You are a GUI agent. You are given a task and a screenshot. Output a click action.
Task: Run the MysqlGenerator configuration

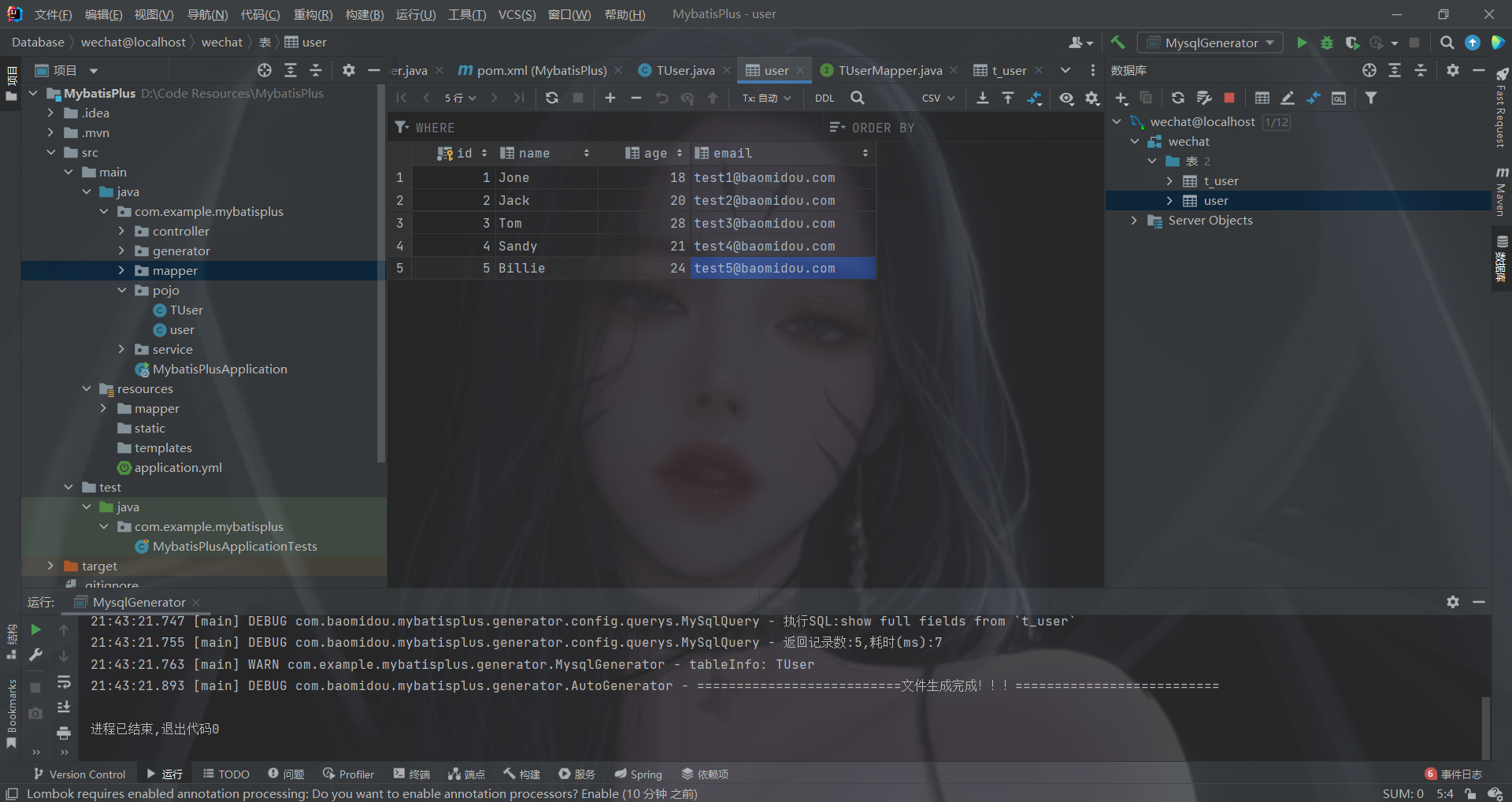click(x=1302, y=43)
